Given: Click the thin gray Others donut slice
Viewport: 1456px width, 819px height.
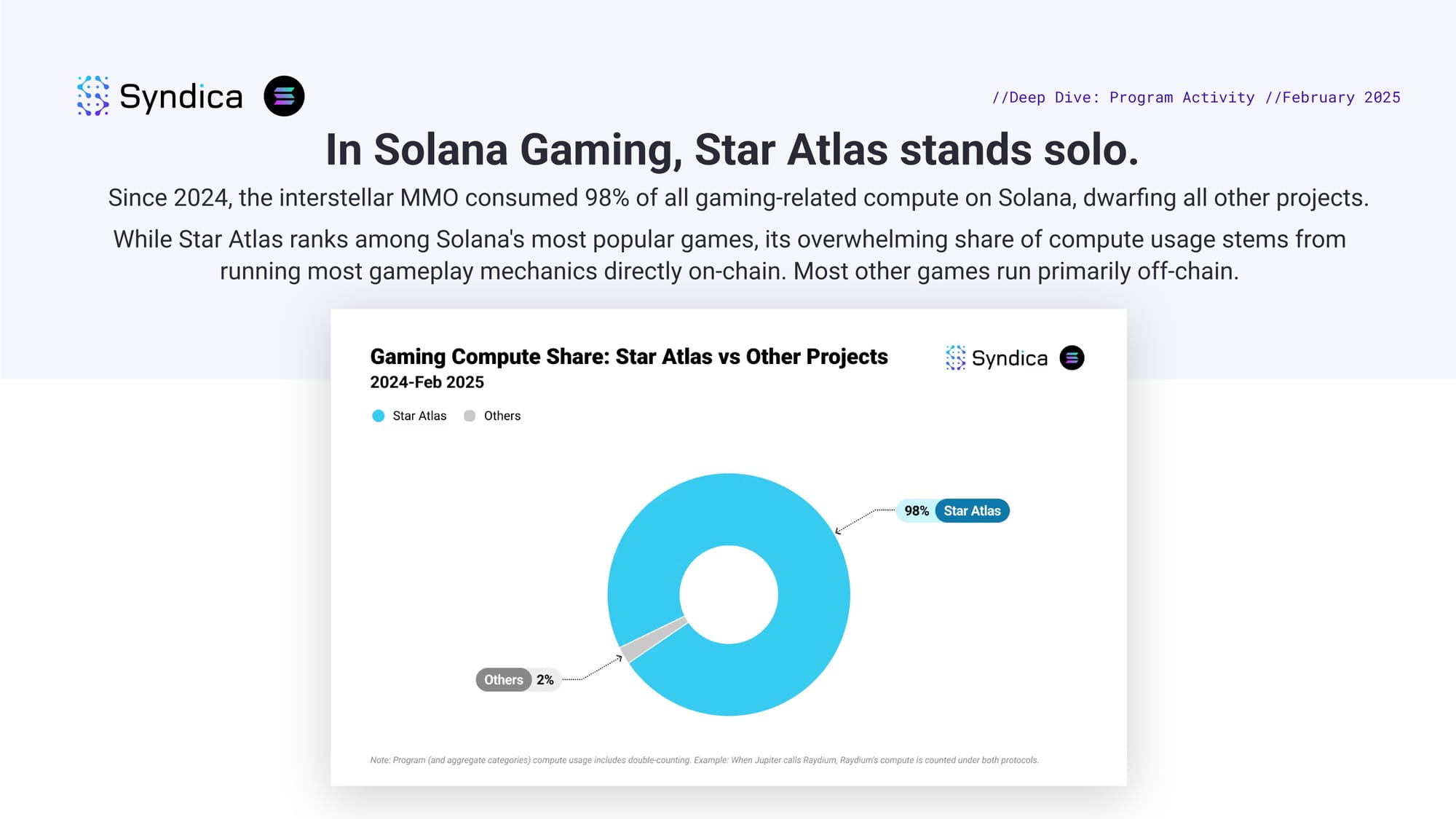Looking at the screenshot, I should 652,640.
